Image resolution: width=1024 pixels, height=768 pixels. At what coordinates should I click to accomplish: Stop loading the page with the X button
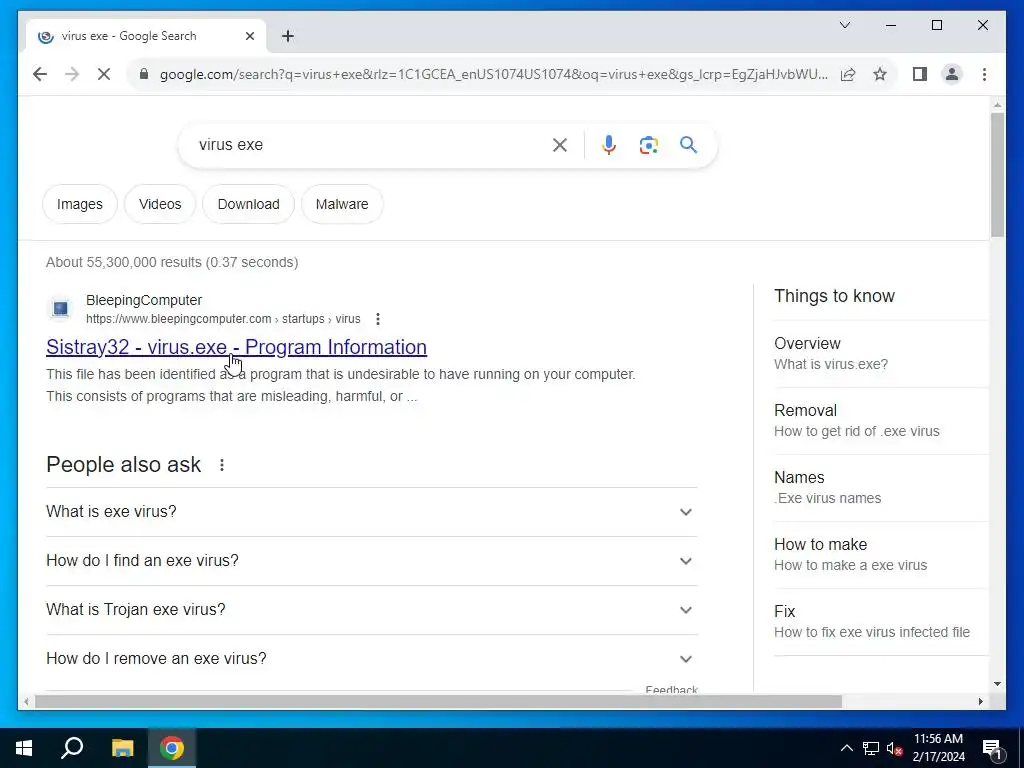tap(104, 74)
